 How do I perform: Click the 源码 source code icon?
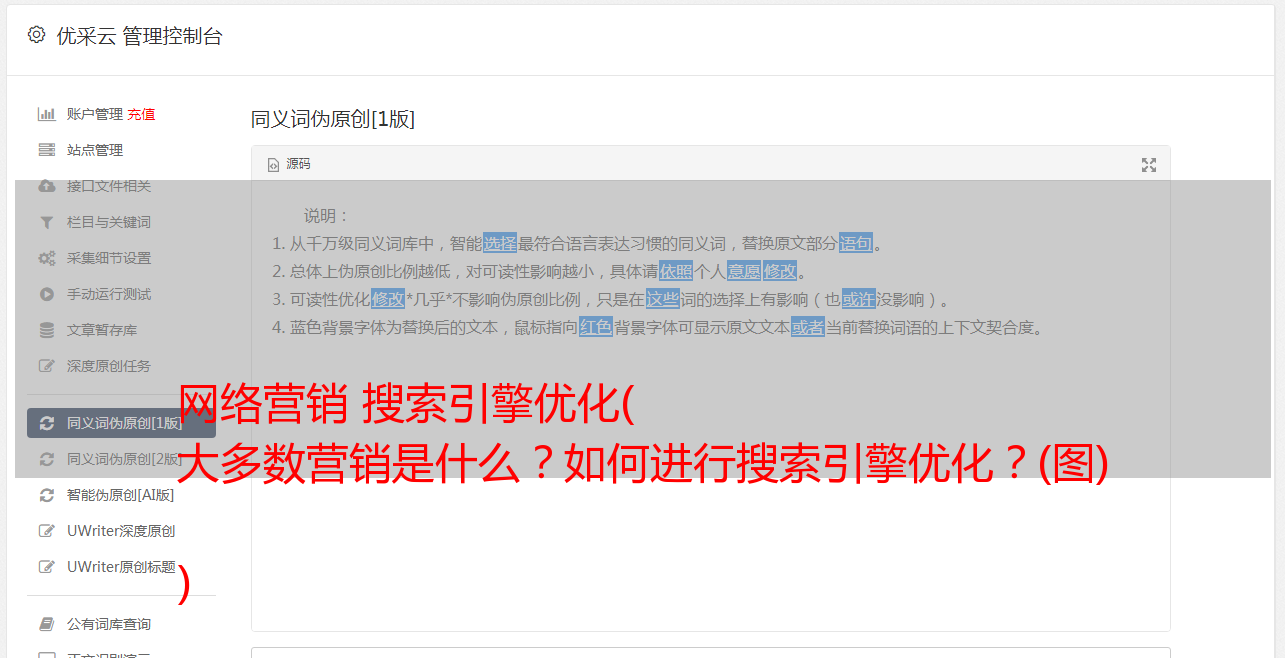pos(273,165)
